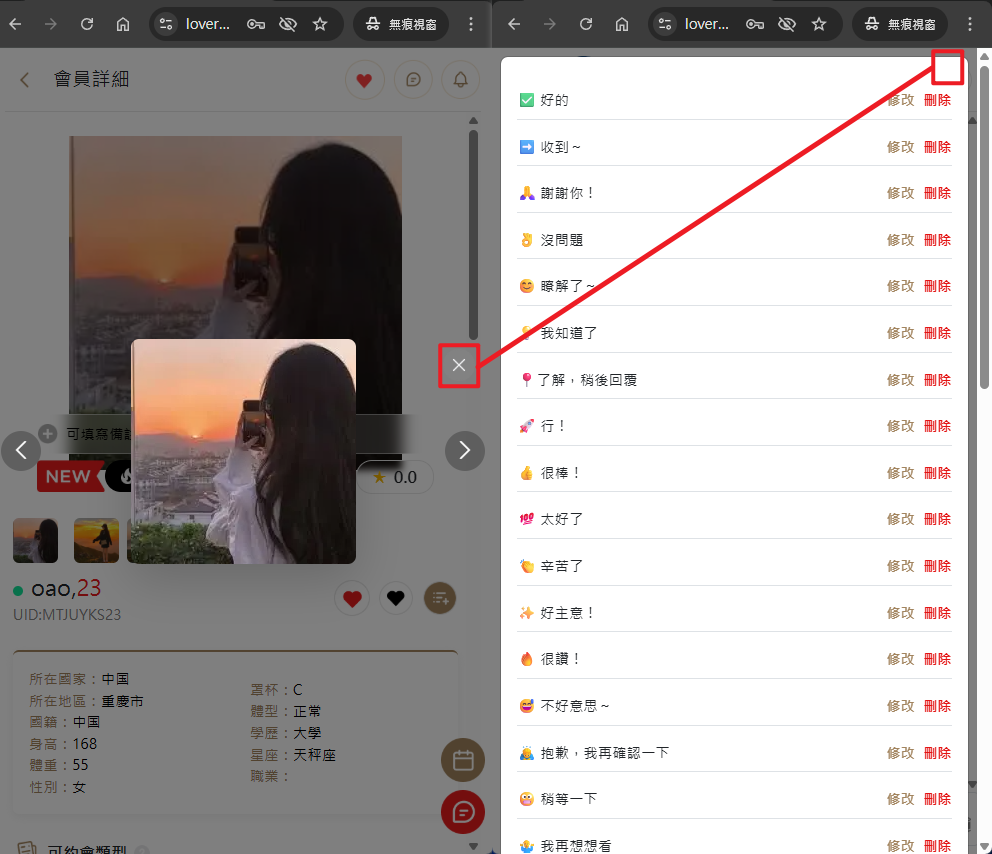Delete the 稍等一下 quick reply

point(938,799)
